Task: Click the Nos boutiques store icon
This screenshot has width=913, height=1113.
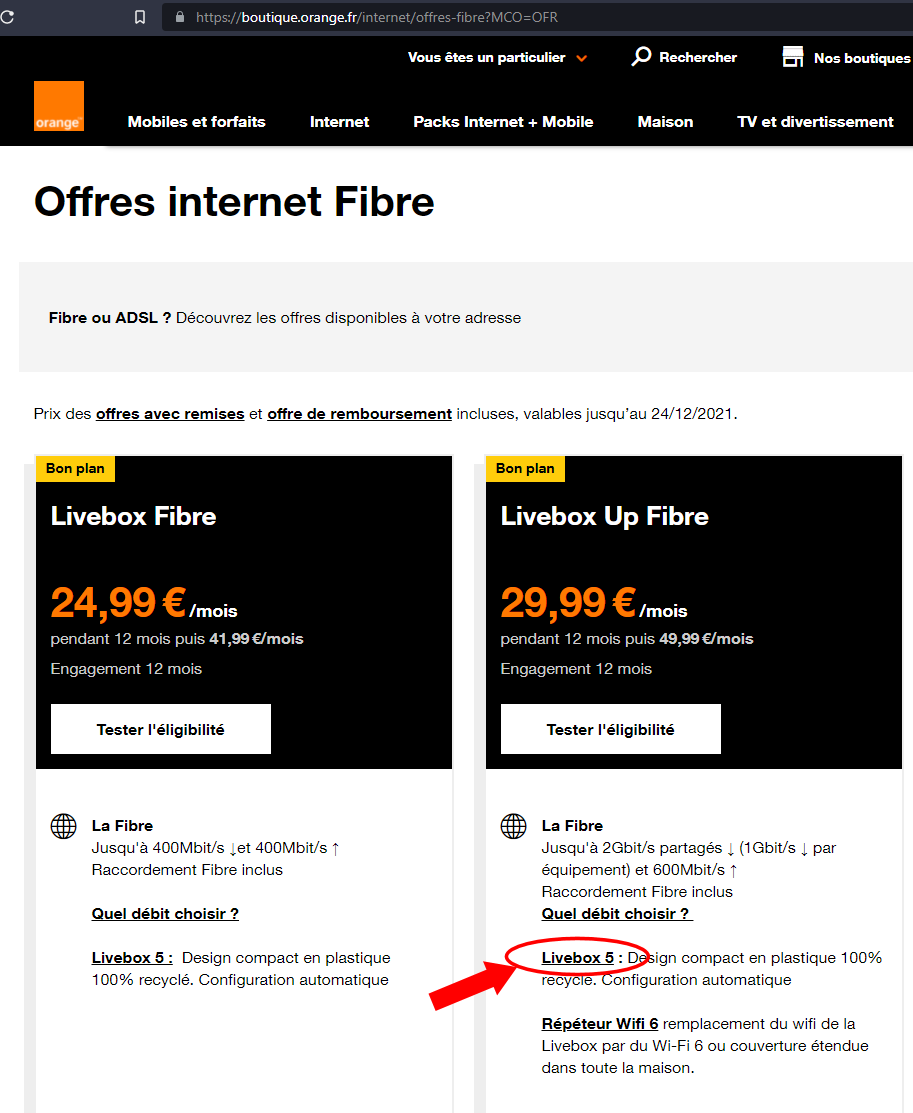Action: 793,57
